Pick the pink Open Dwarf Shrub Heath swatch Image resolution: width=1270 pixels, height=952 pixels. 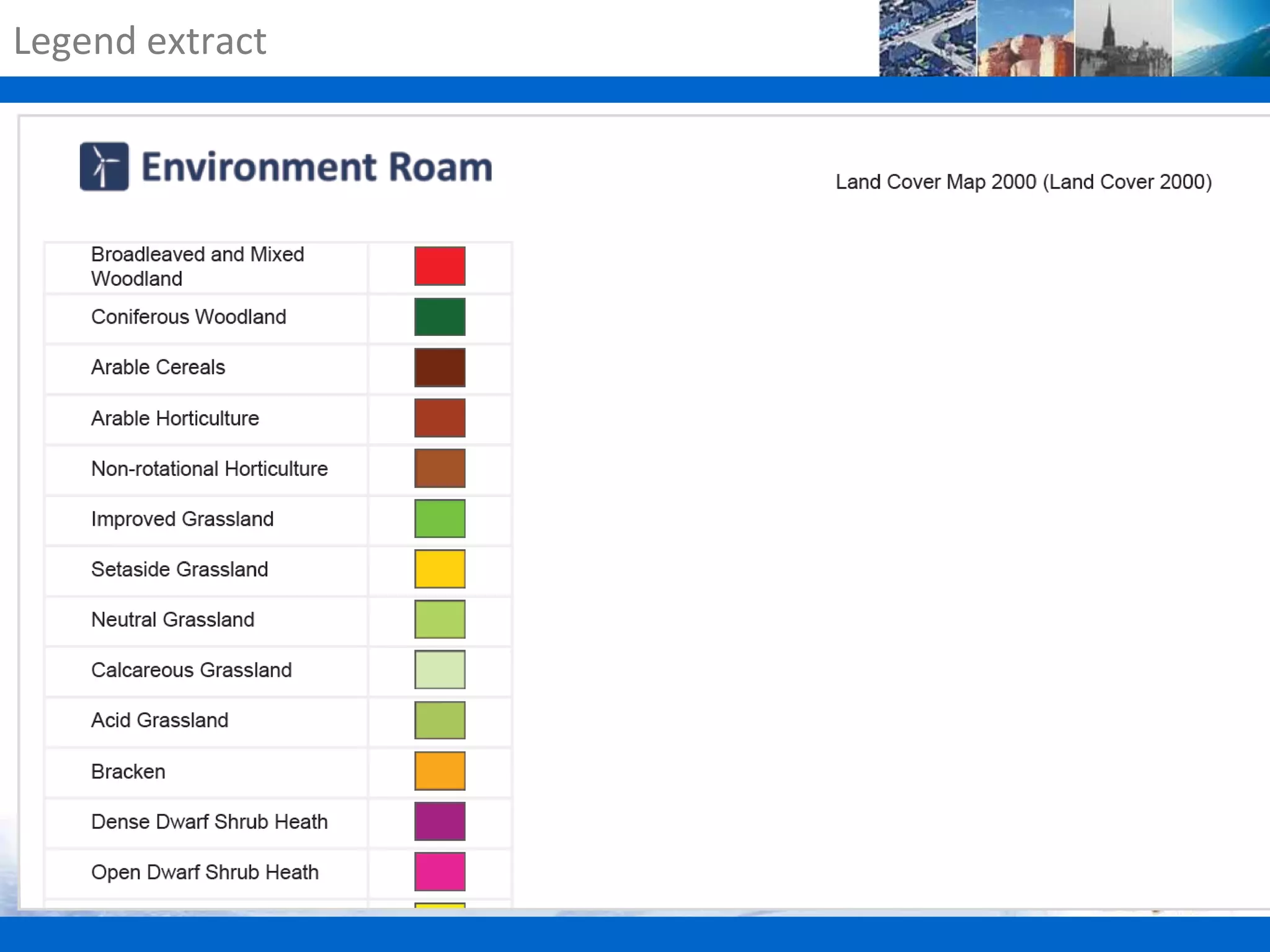440,871
